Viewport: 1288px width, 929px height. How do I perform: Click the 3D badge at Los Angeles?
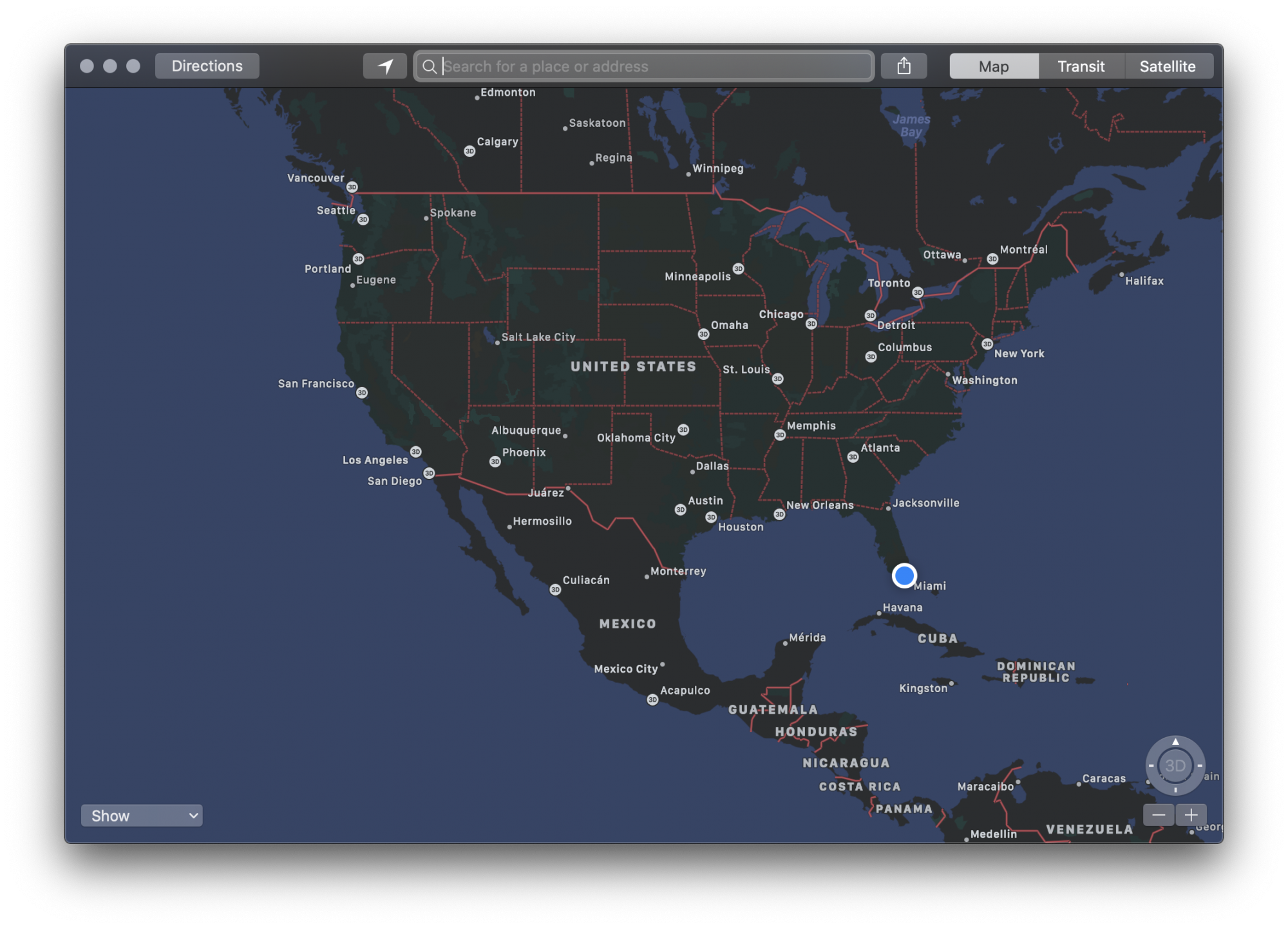click(416, 452)
